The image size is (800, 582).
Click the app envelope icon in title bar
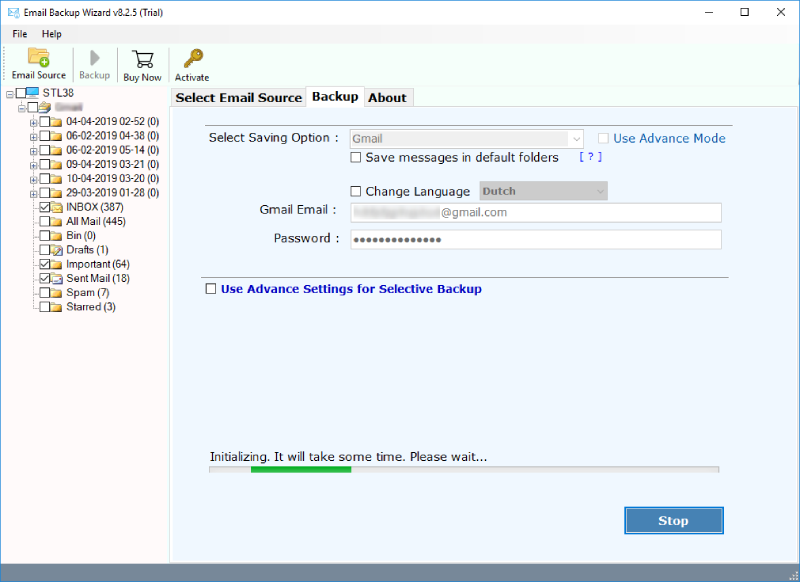(14, 12)
